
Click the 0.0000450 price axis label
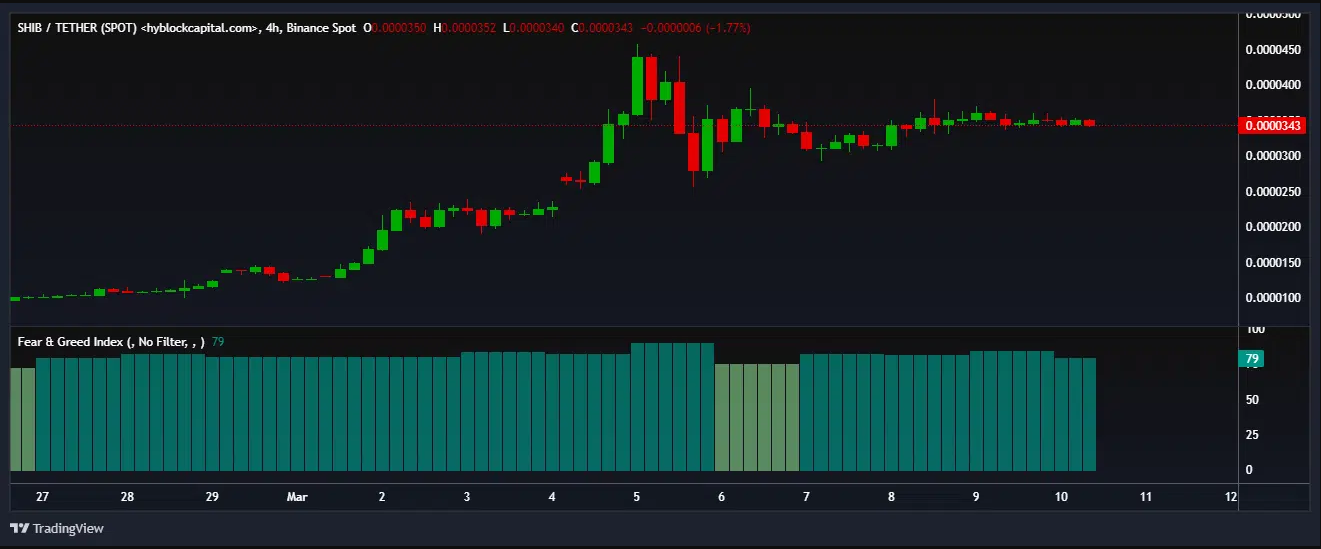[1272, 49]
